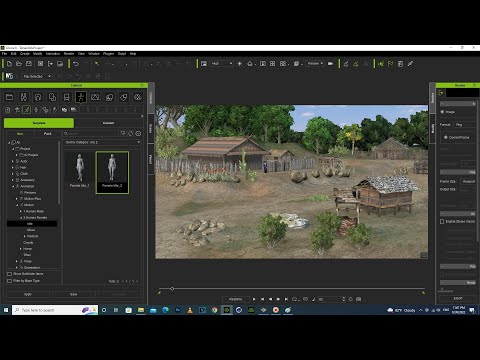Viewport: 480px width, 360px height.
Task: Expand the Cloth tree node
Action: [x=13, y=174]
